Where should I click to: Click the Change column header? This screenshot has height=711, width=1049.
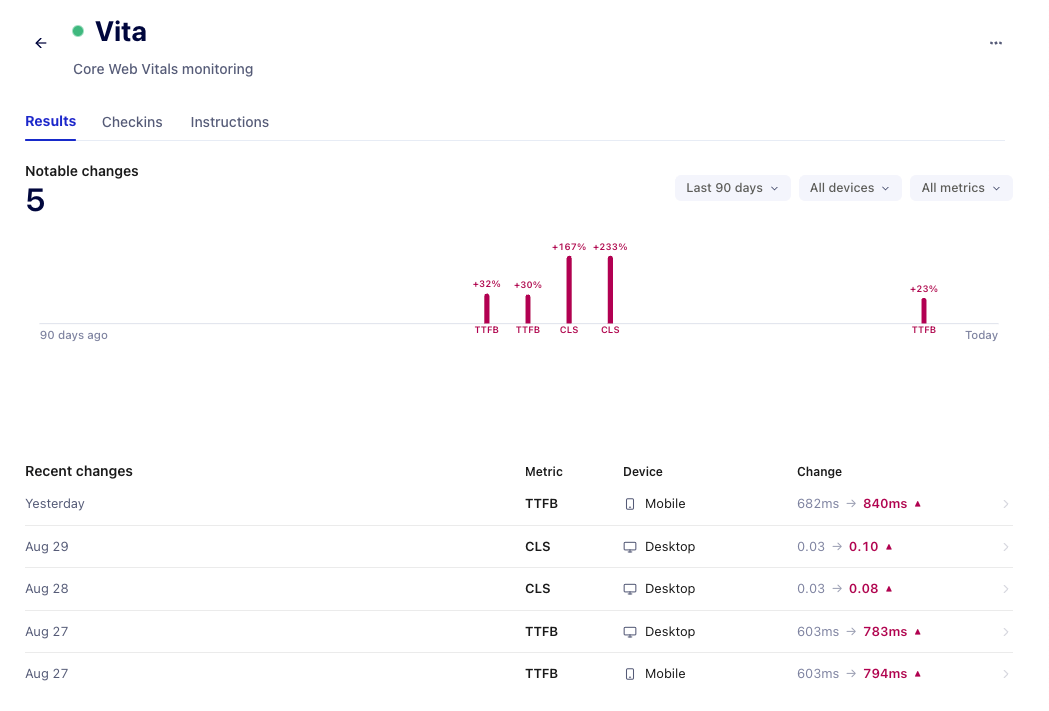[819, 472]
